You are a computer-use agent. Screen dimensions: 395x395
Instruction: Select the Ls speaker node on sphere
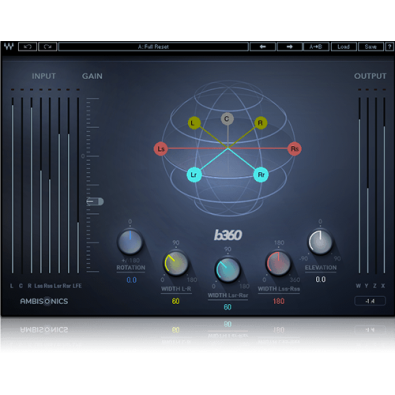[161, 149]
